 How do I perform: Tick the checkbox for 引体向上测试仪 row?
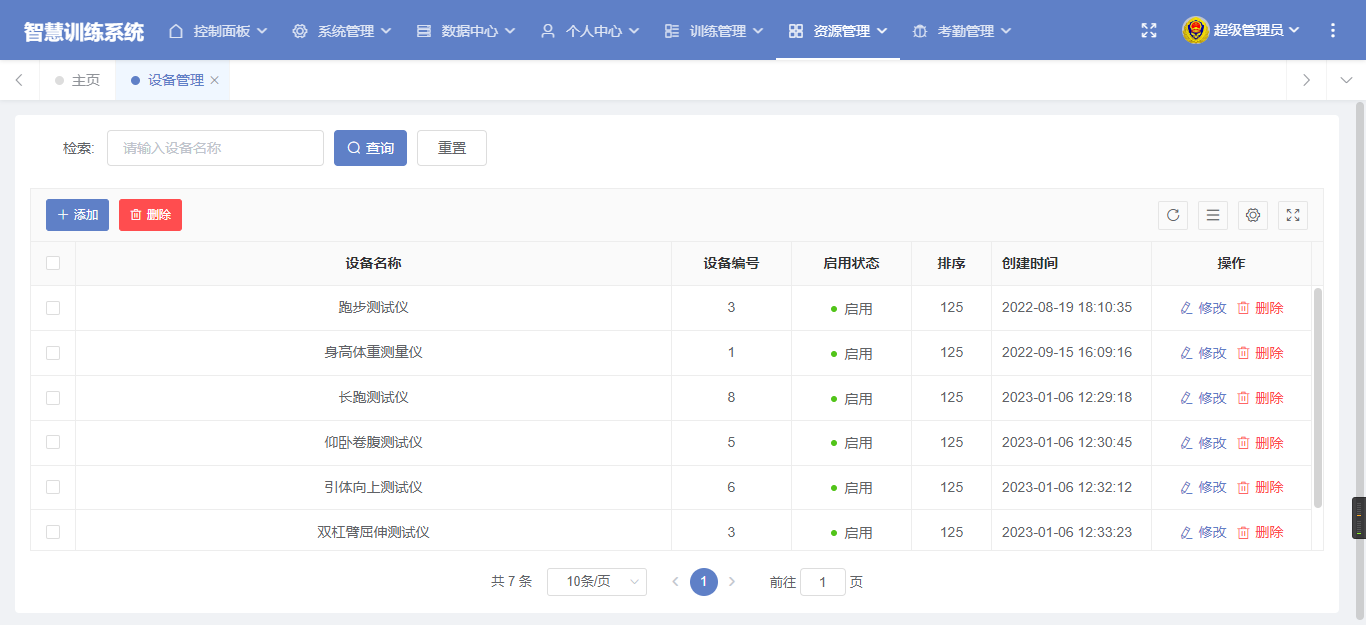click(53, 487)
